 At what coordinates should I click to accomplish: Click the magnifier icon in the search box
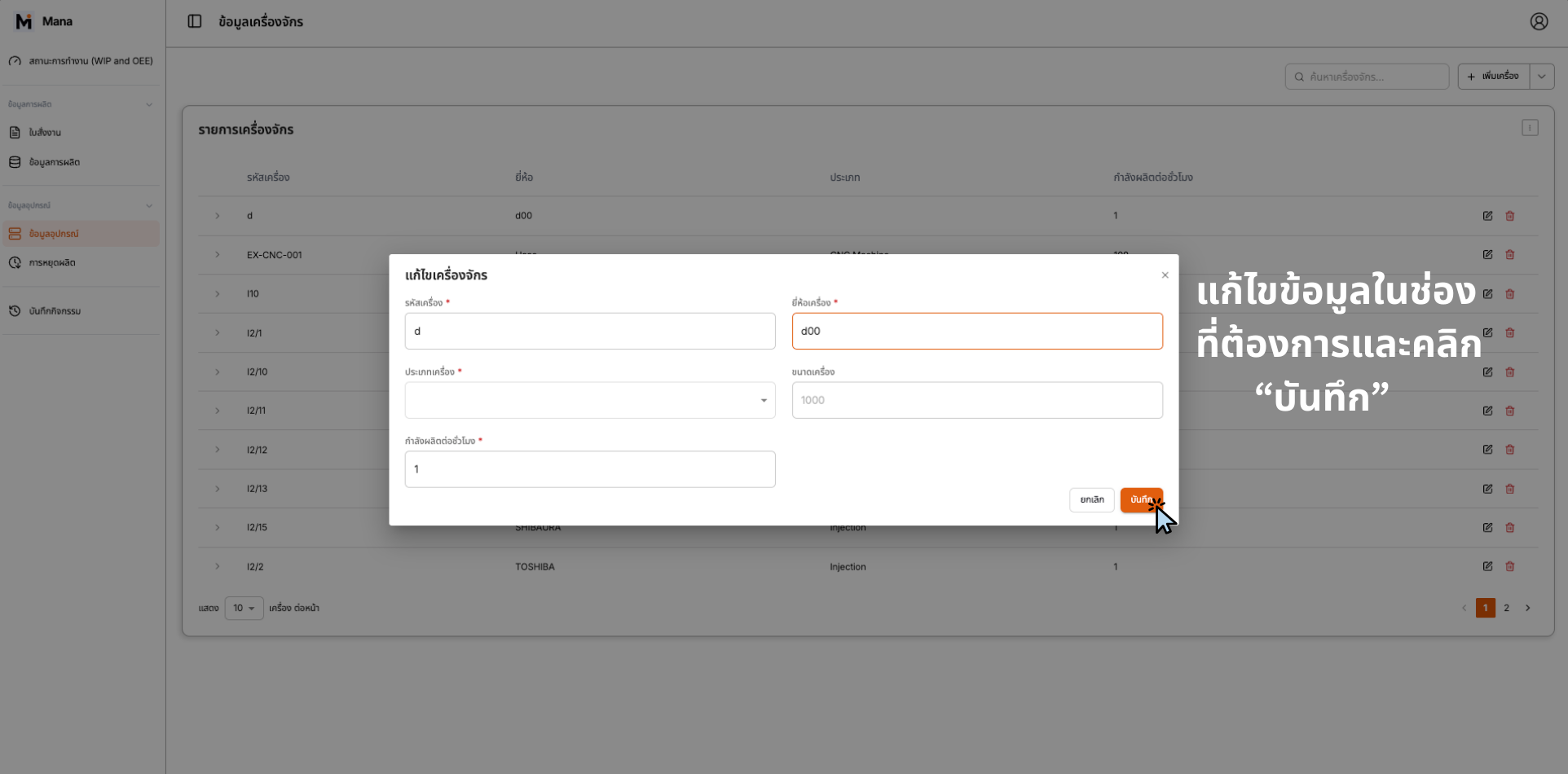click(1300, 76)
